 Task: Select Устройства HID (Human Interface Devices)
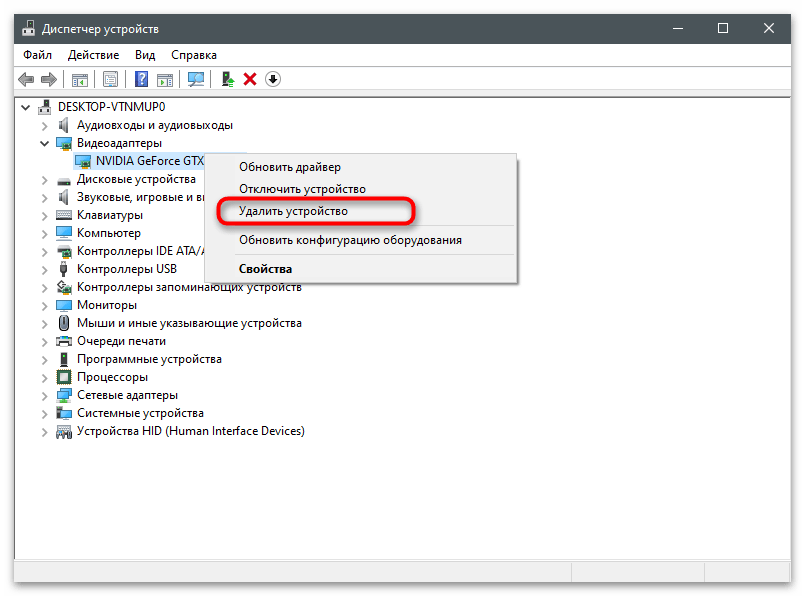click(191, 431)
